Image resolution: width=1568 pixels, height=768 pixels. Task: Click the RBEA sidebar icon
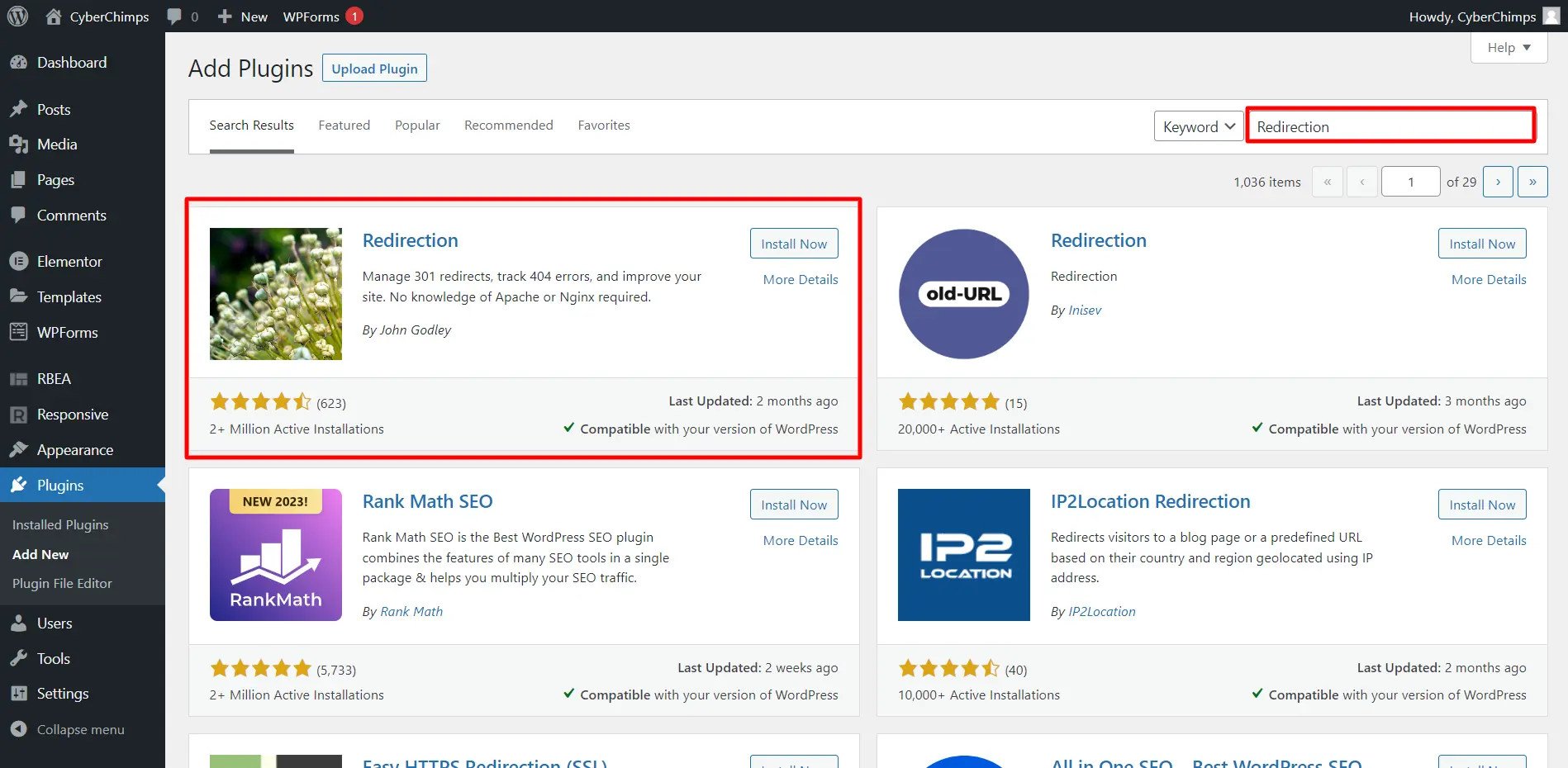tap(18, 379)
